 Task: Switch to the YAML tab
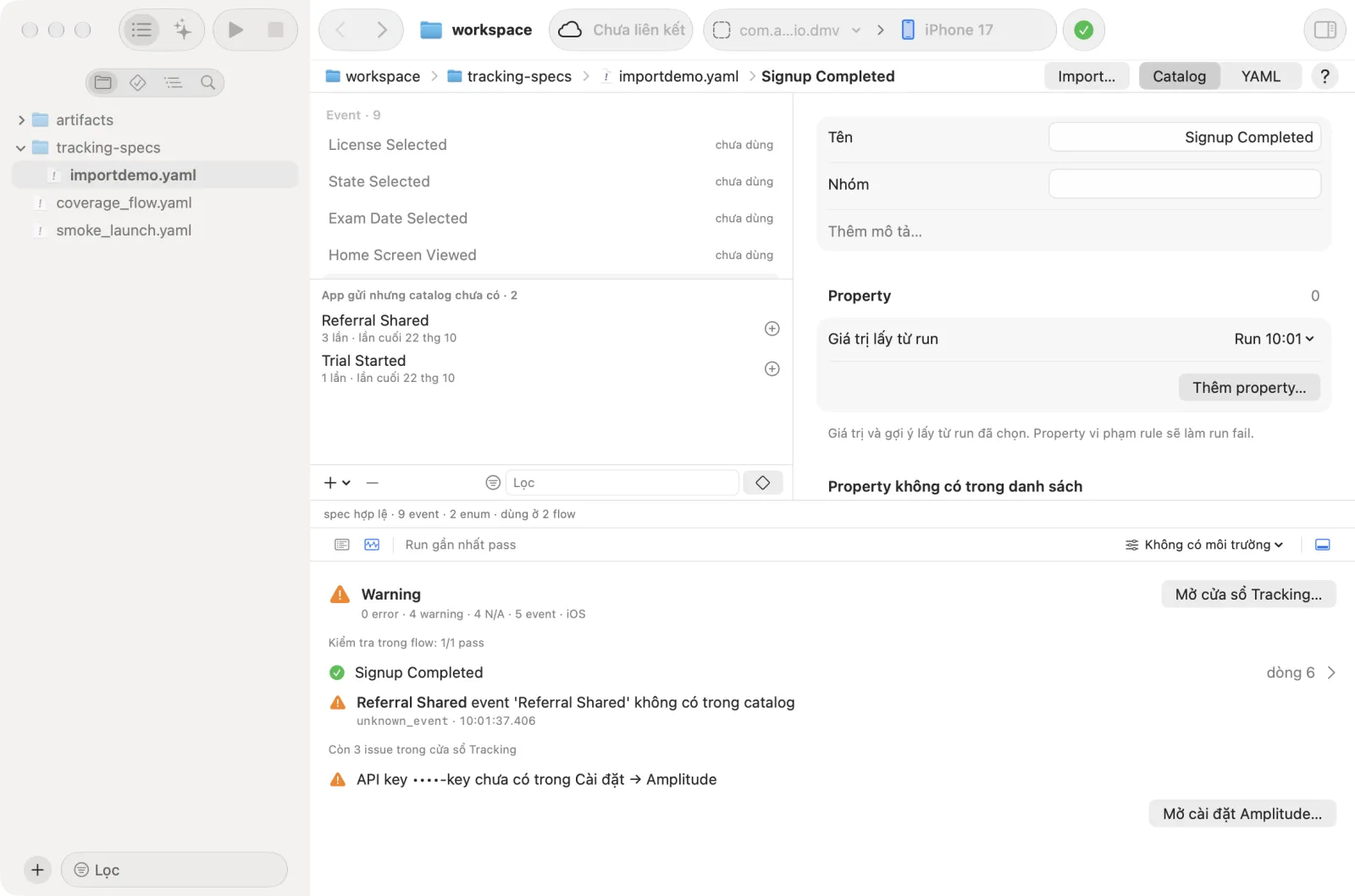(1260, 76)
